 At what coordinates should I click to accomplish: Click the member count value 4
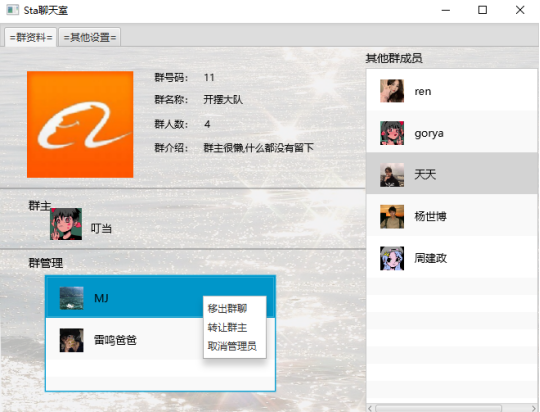pyautogui.click(x=207, y=124)
